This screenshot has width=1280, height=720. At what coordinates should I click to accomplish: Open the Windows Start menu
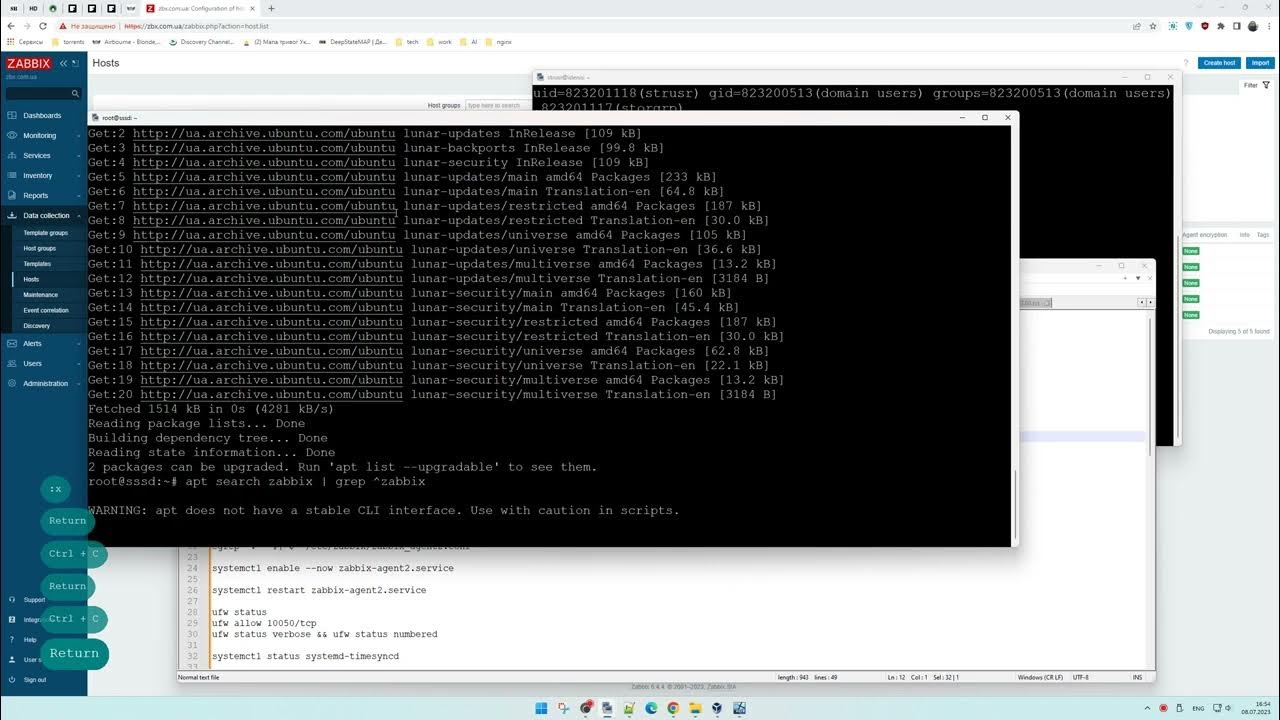(x=541, y=708)
